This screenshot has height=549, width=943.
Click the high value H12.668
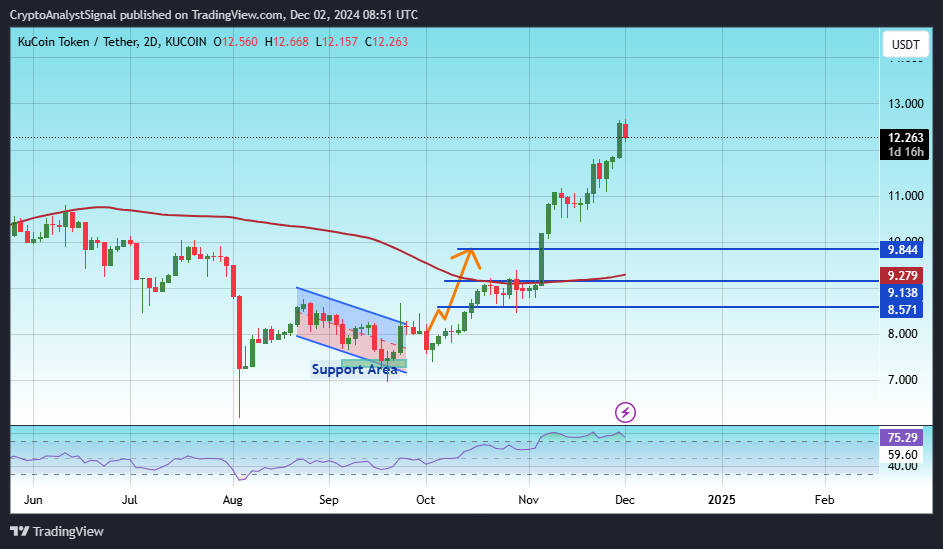point(286,42)
